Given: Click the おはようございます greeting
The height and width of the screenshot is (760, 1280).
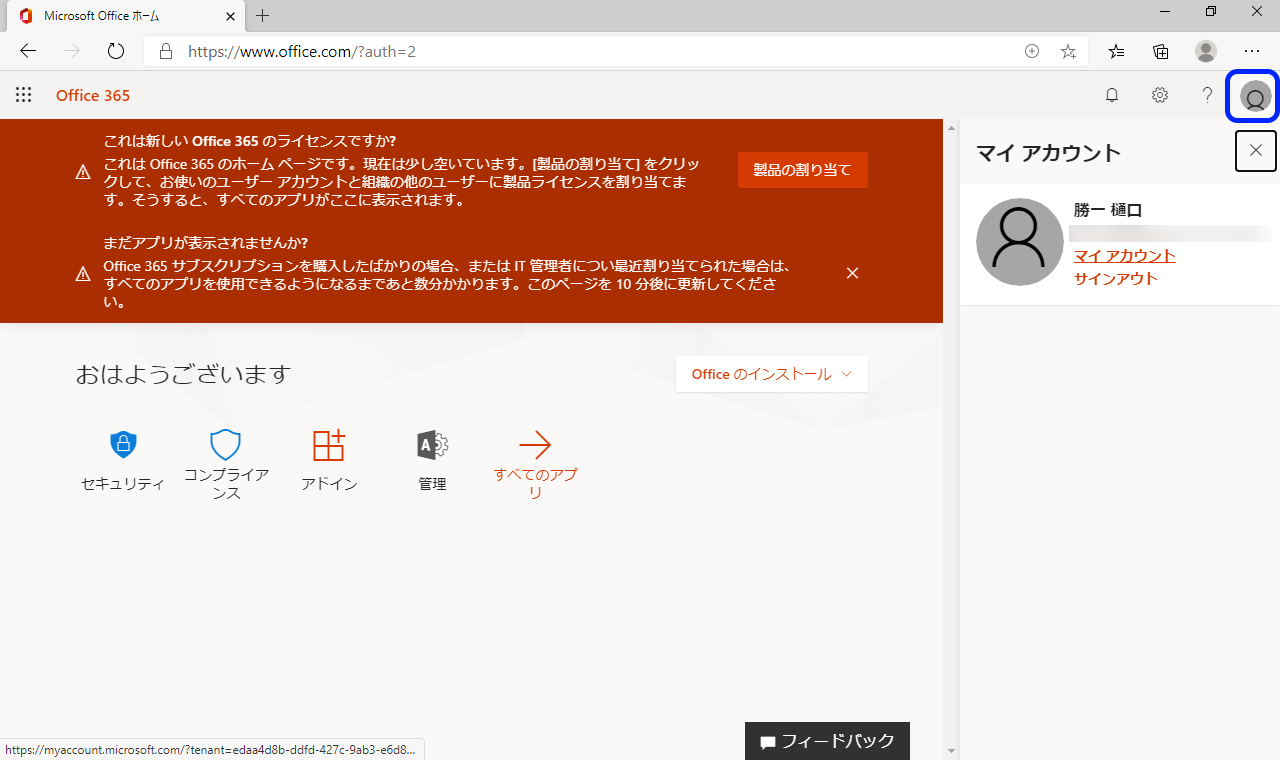Looking at the screenshot, I should tap(183, 374).
